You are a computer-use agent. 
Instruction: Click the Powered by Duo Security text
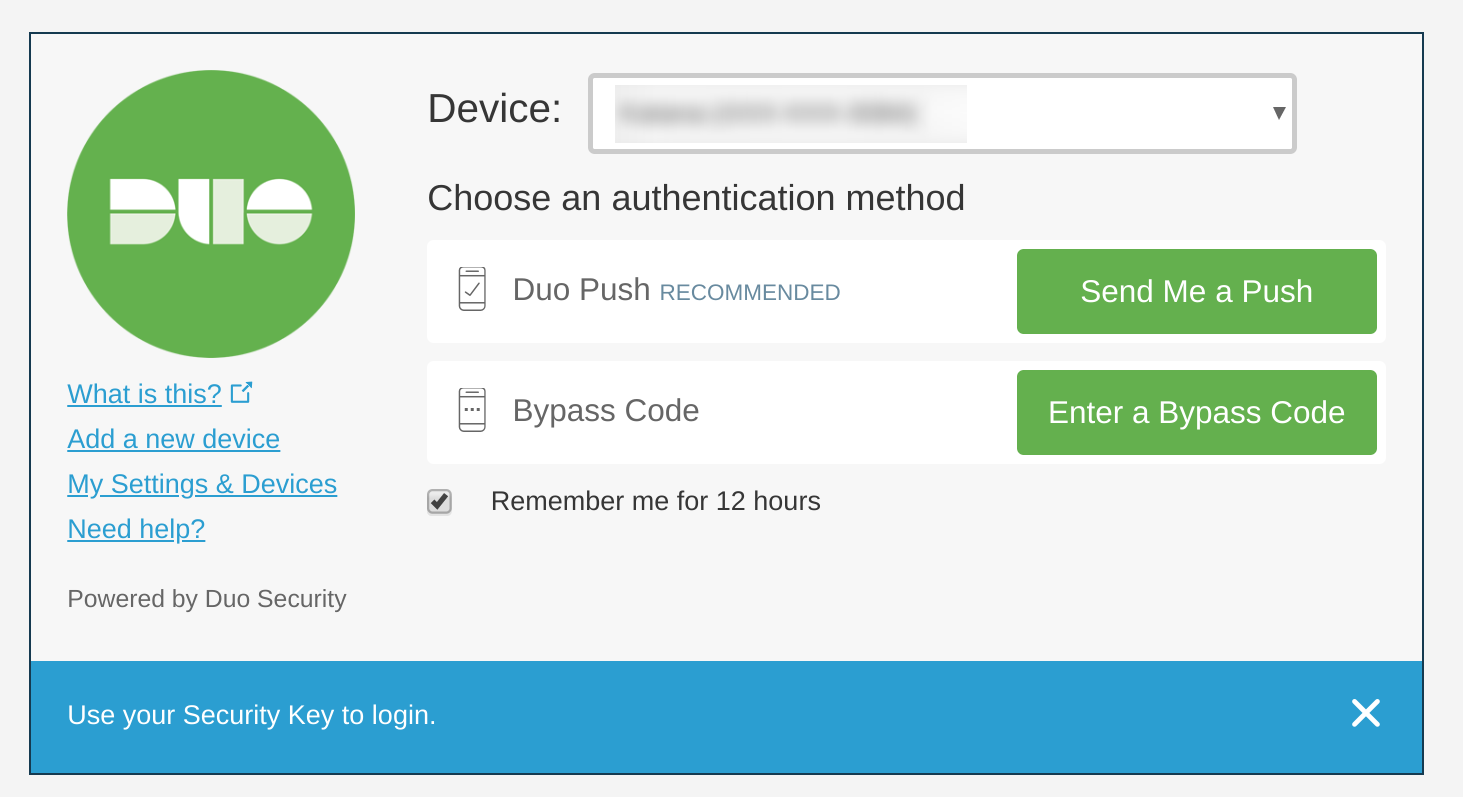point(207,599)
